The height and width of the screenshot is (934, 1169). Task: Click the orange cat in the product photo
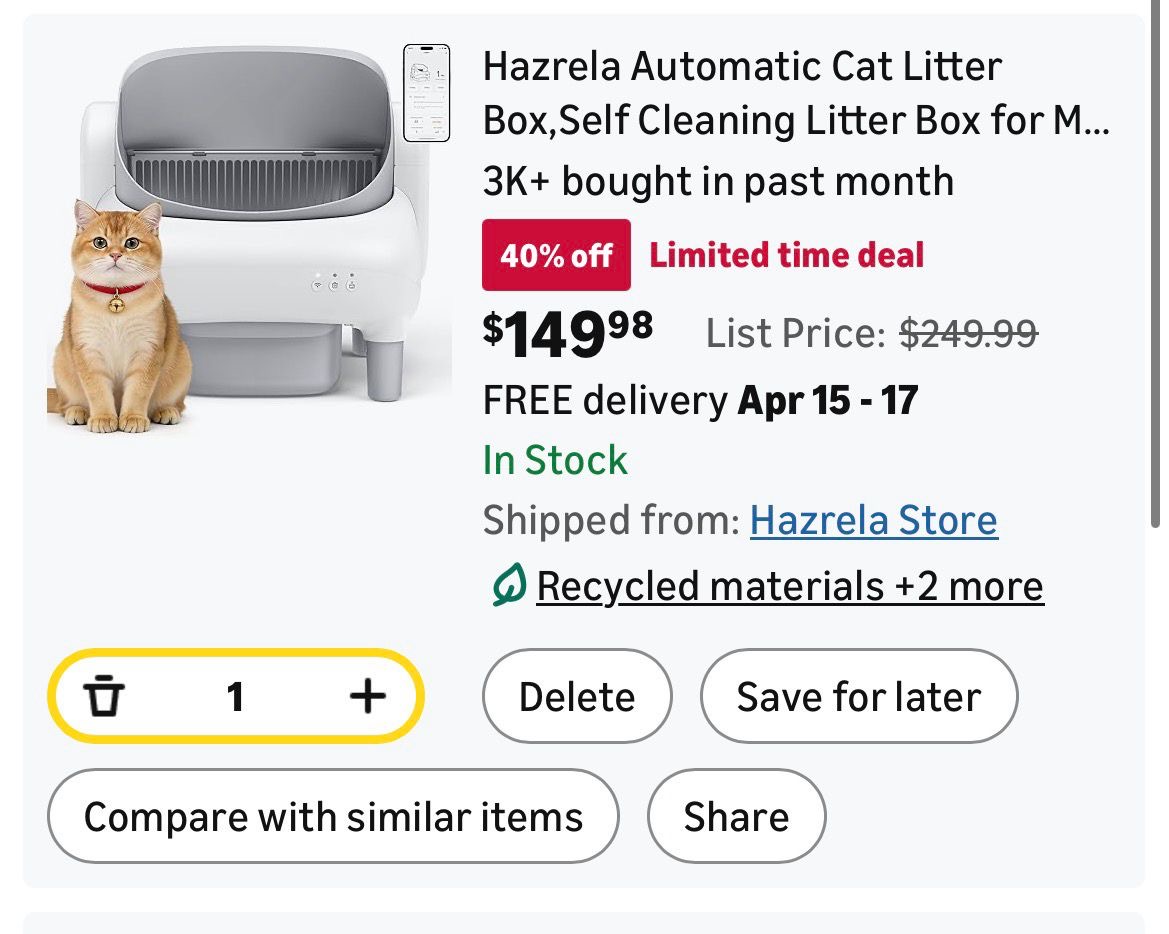120,320
